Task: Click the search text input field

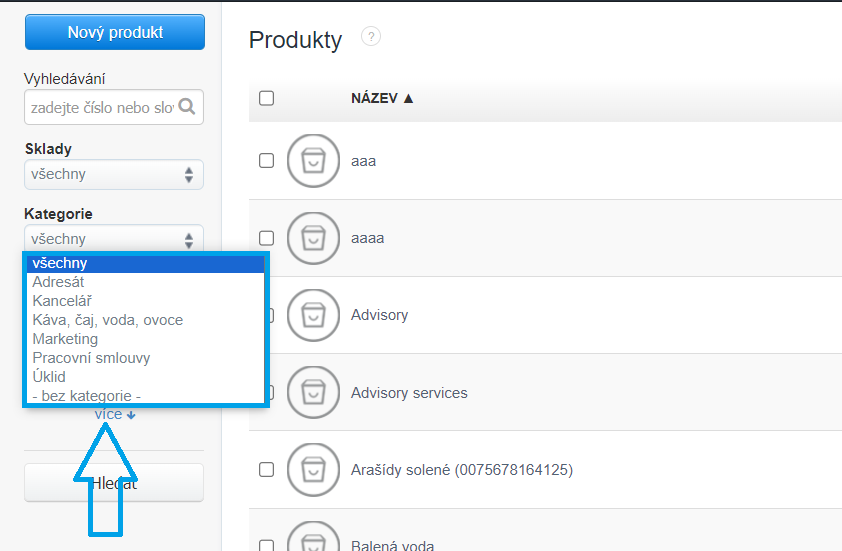Action: pos(100,107)
